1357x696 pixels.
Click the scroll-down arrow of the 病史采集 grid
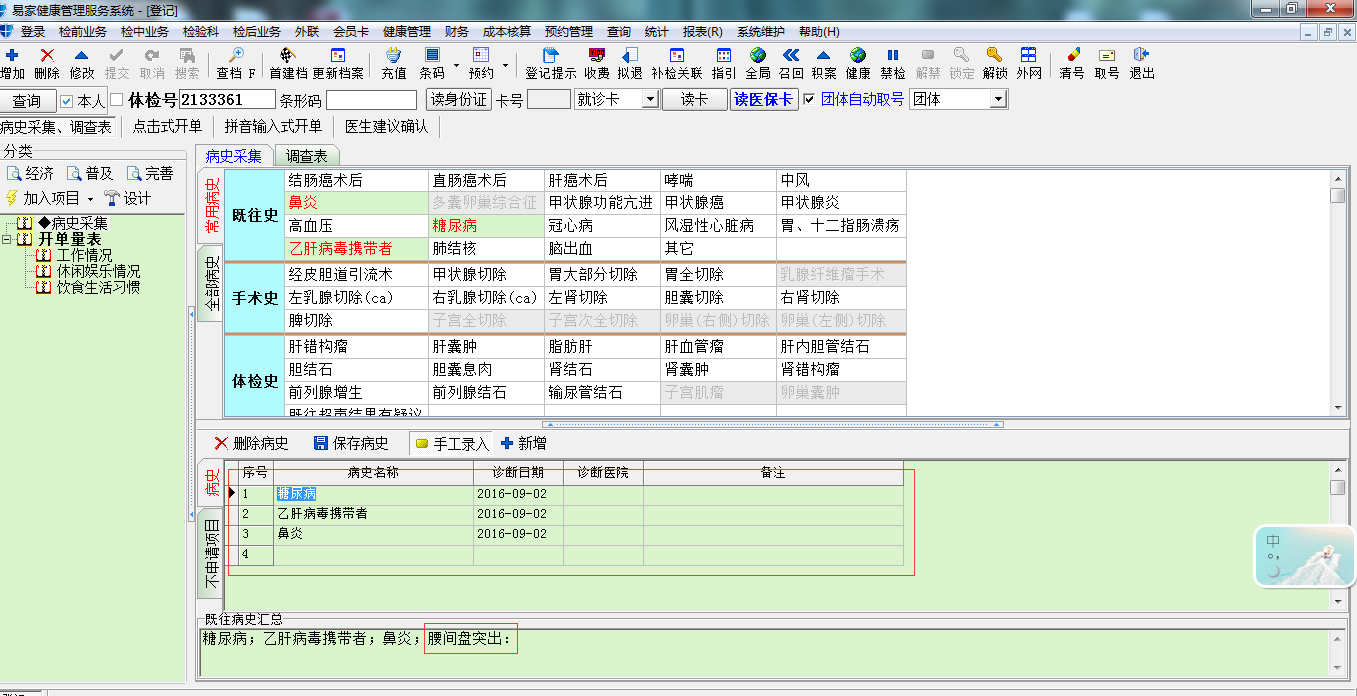pos(1338,407)
